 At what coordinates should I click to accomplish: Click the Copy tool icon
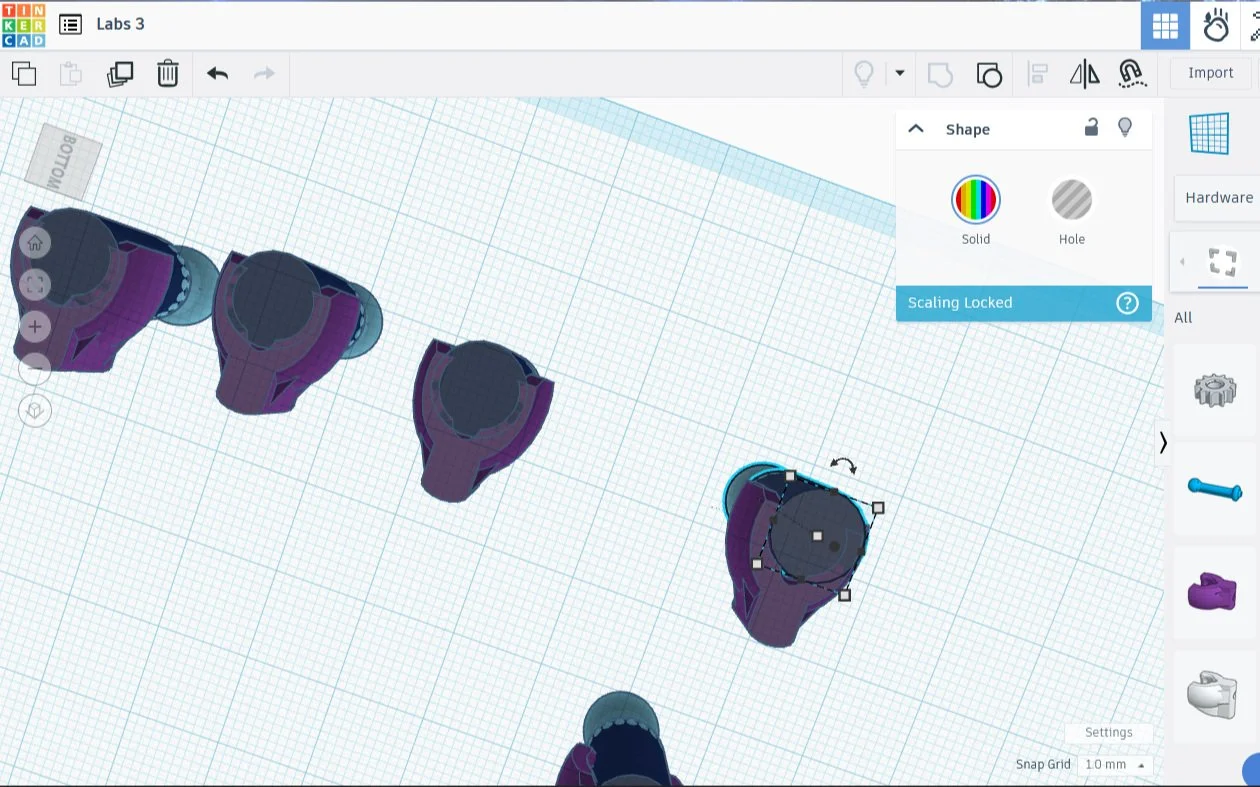24,73
